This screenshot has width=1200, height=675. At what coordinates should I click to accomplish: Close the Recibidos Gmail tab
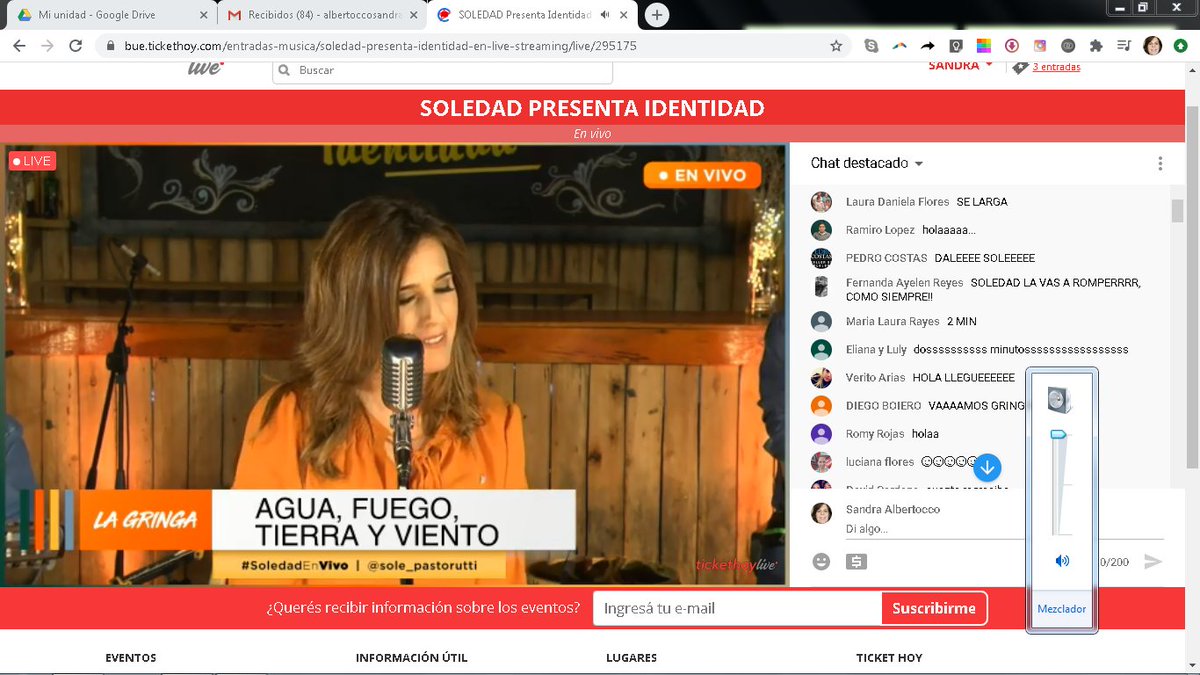413,15
